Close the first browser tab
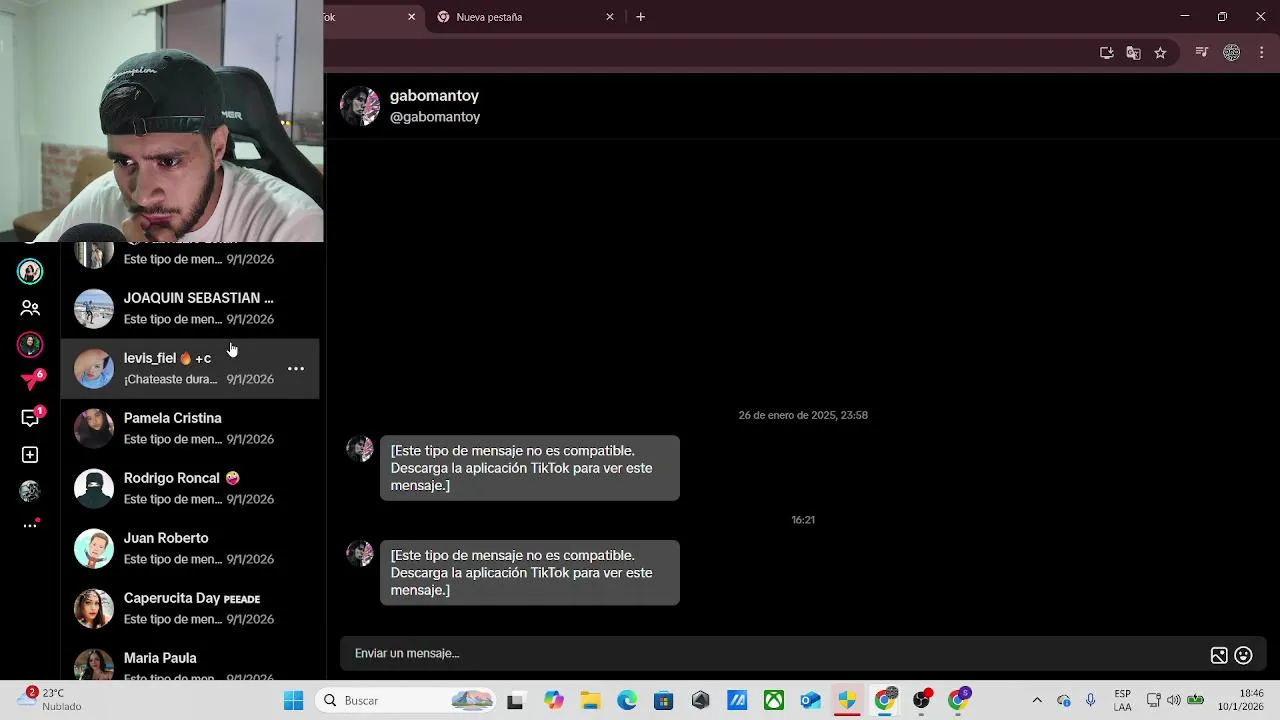 [x=411, y=17]
